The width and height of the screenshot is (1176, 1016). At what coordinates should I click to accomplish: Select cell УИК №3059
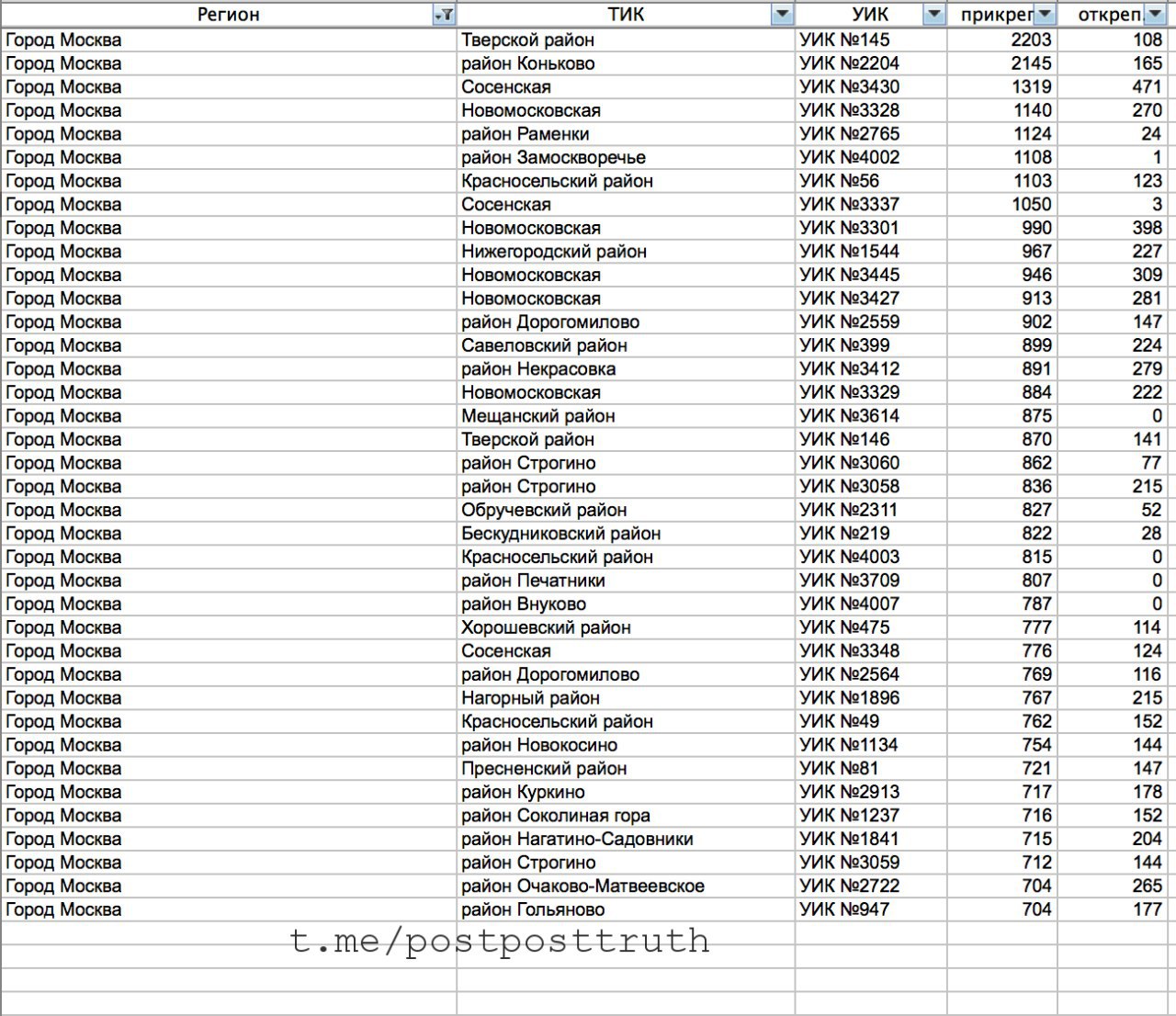point(871,863)
